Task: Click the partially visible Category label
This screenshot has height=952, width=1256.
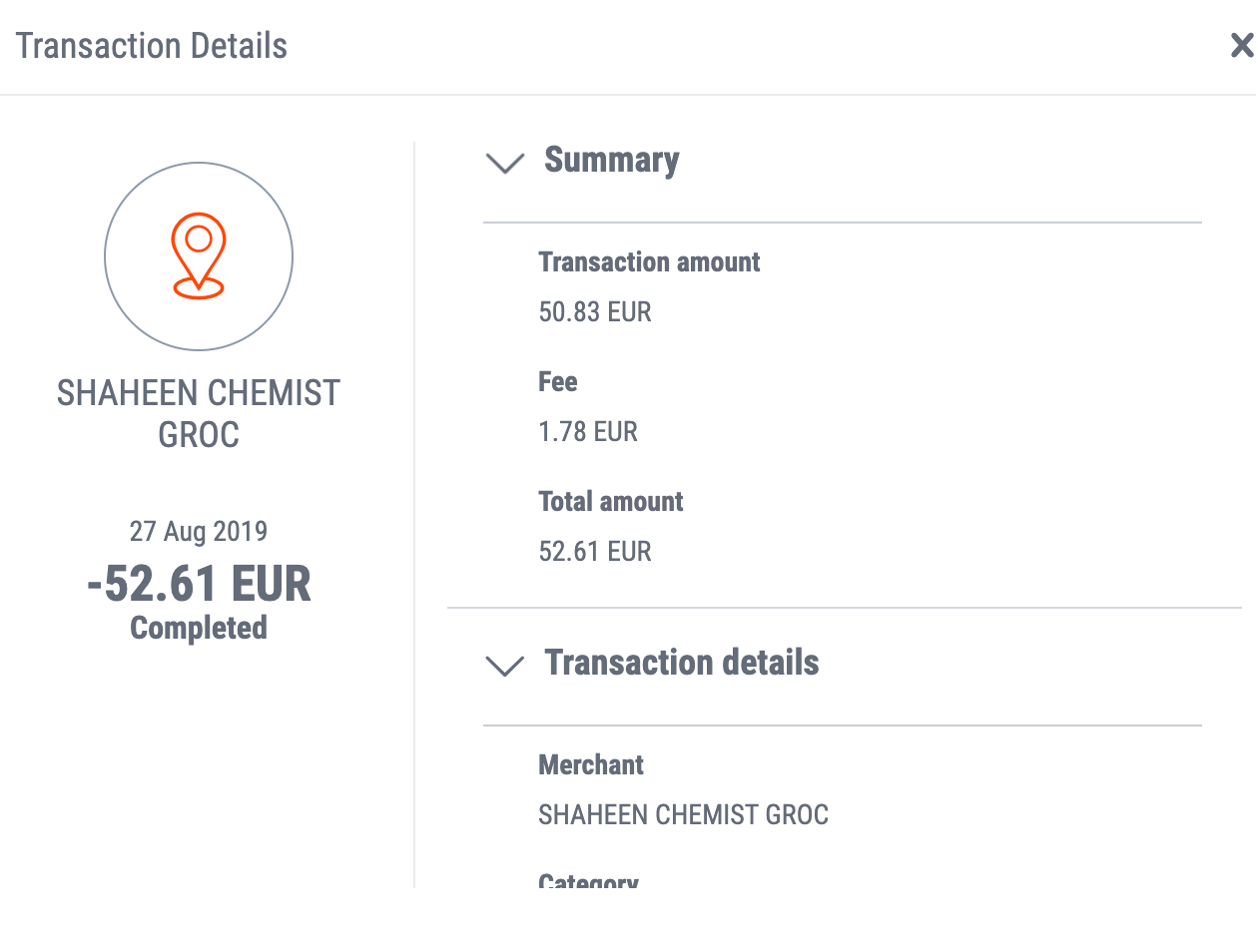Action: point(588,880)
